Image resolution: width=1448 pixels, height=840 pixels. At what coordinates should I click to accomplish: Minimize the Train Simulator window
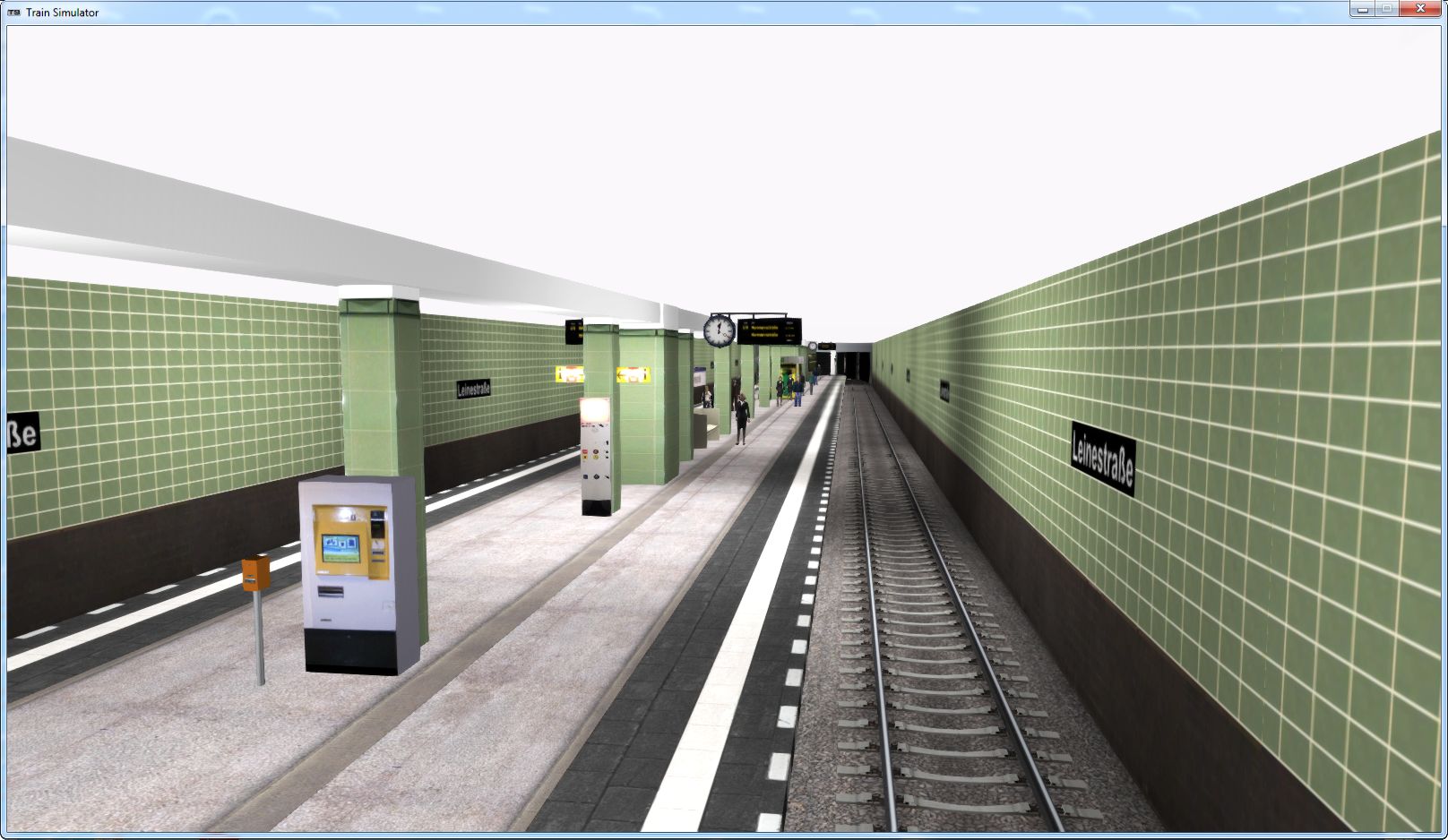[1362, 9]
